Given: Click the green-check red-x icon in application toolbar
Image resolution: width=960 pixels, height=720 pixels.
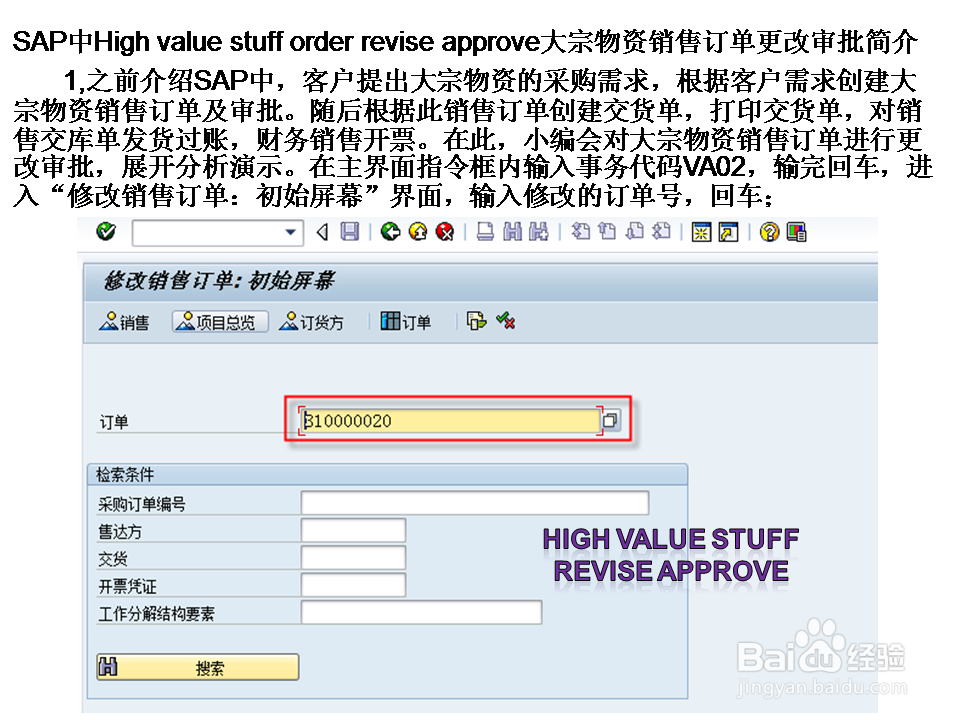Looking at the screenshot, I should pos(506,320).
